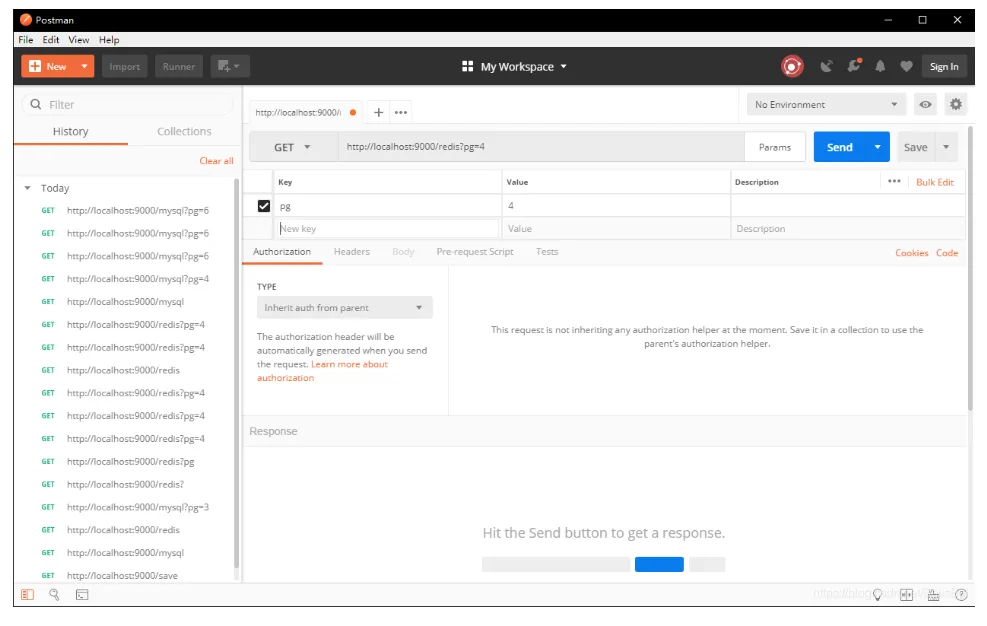Uncheck the pg parameter checkbox
Image resolution: width=987 pixels, height=626 pixels.
(x=264, y=206)
